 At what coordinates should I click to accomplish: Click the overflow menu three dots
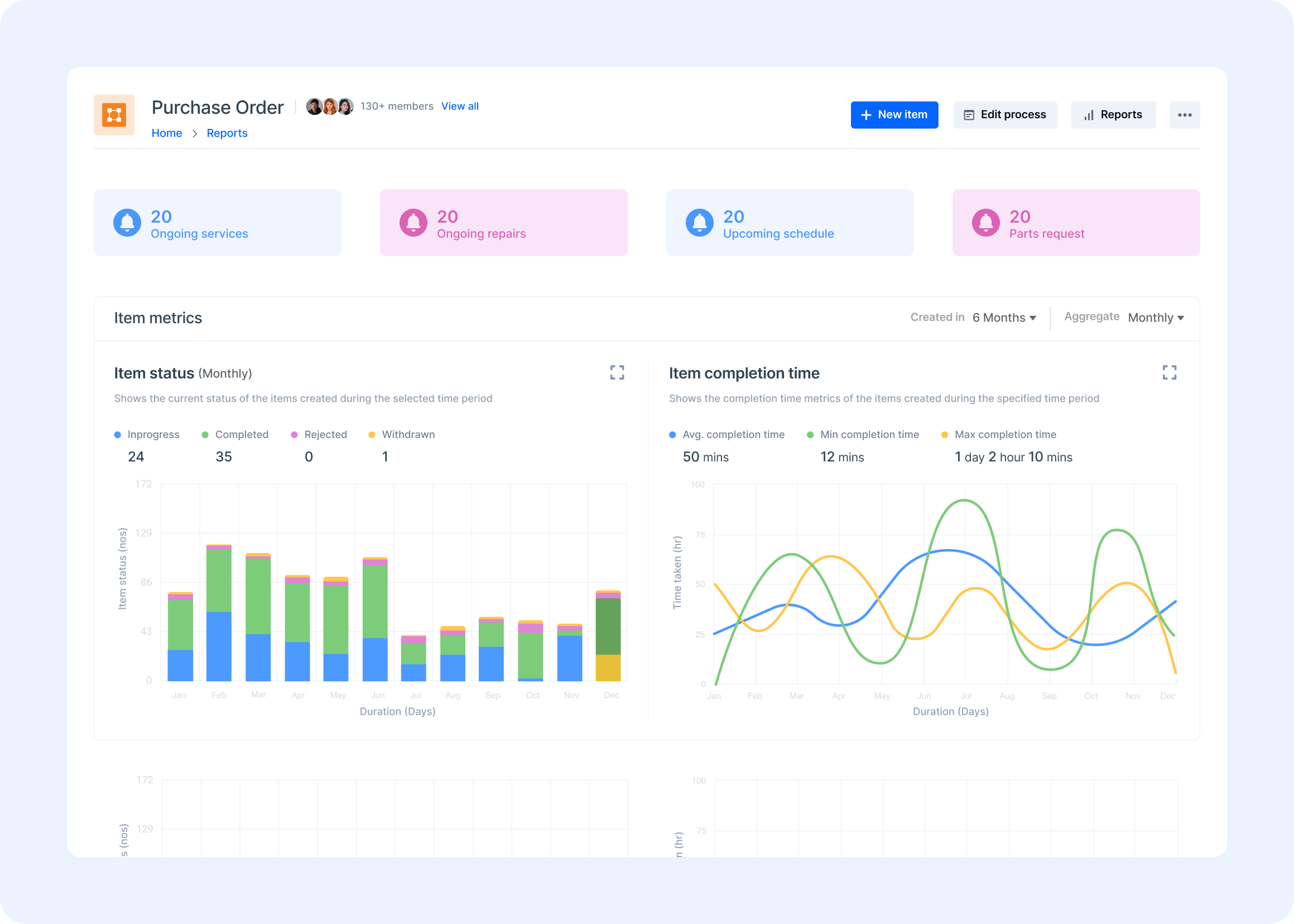click(x=1185, y=114)
